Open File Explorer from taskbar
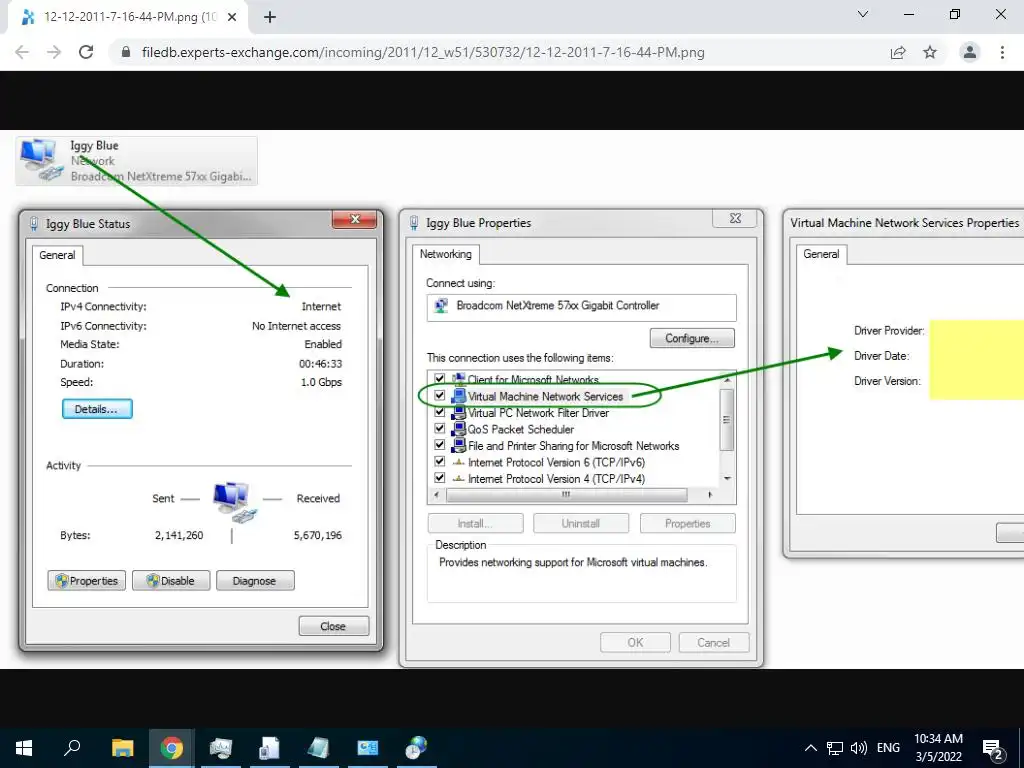This screenshot has width=1024, height=768. coord(122,748)
